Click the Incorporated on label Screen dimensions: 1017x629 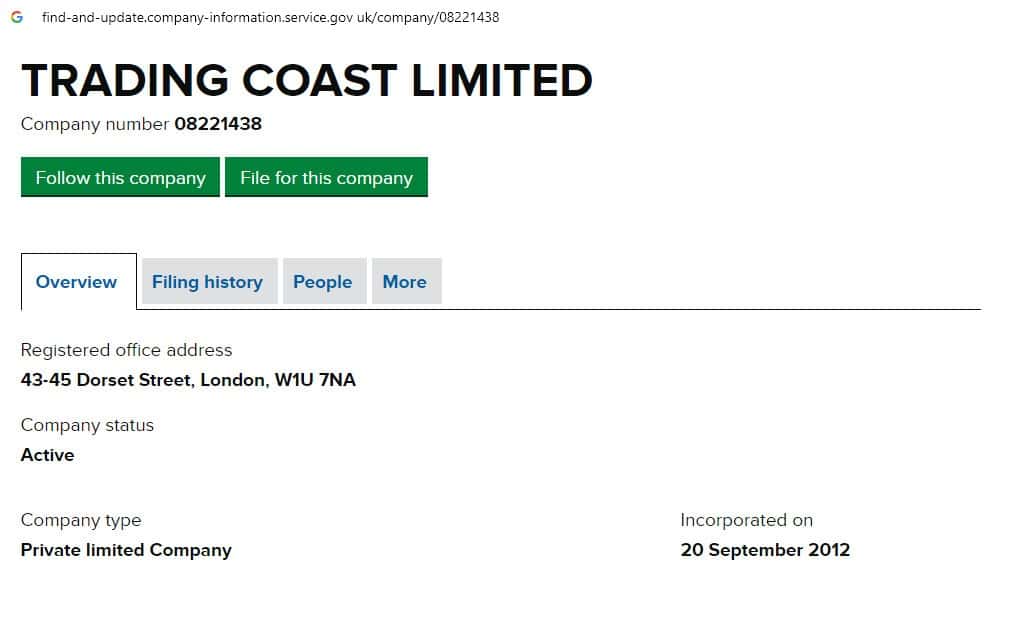tap(746, 520)
